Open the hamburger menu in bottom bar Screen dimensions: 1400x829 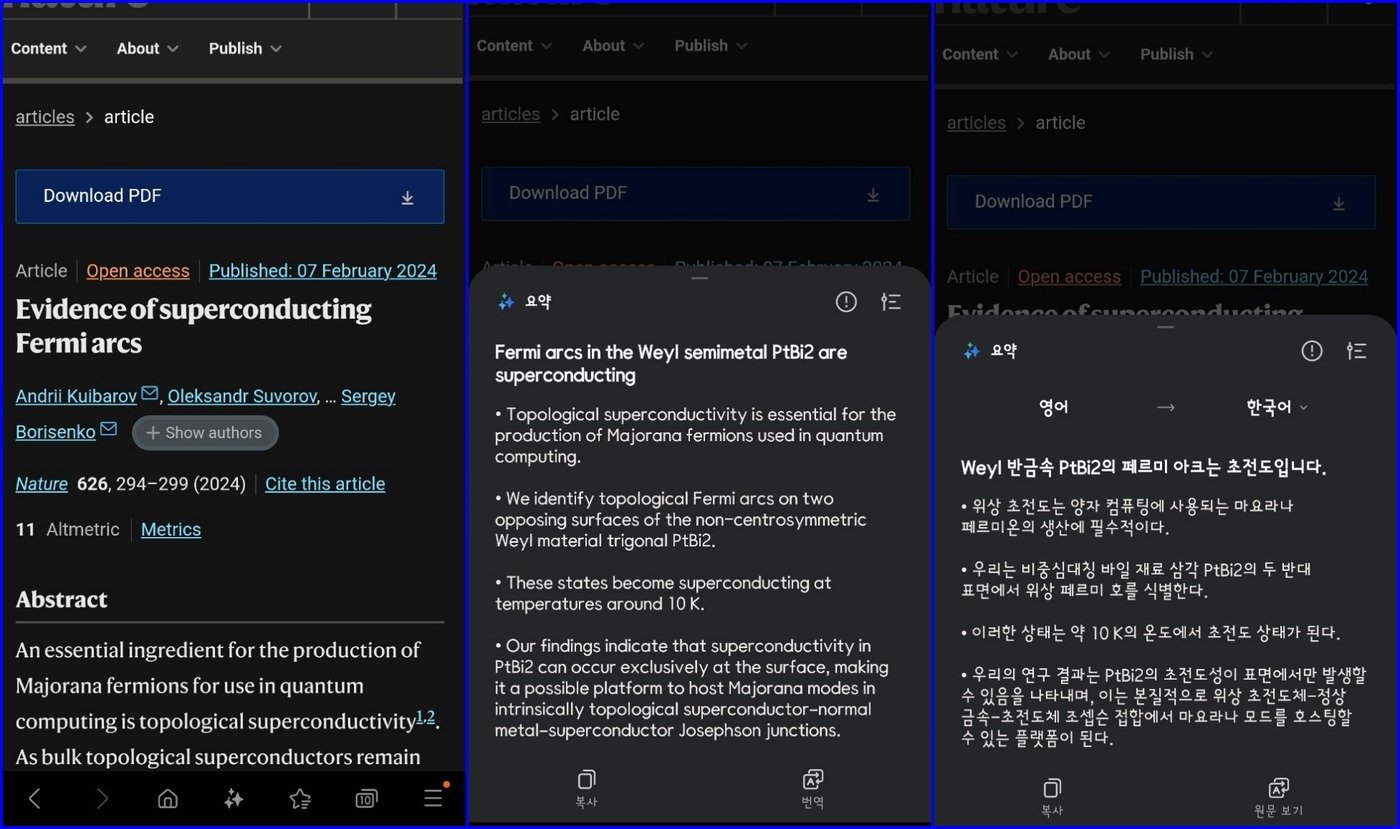click(x=433, y=798)
